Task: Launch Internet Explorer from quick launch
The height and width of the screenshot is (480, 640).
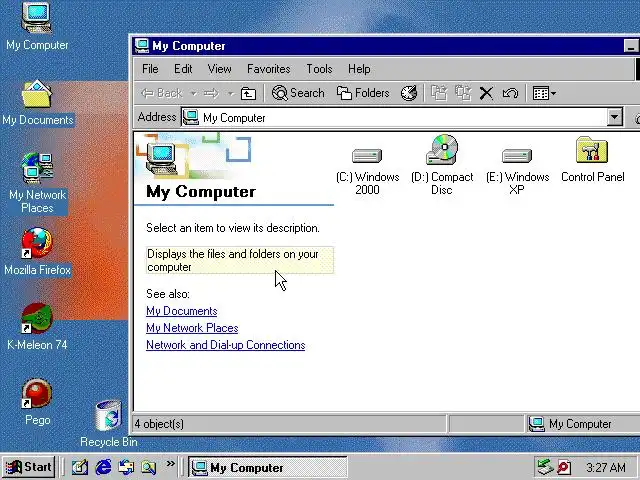Action: [x=103, y=467]
